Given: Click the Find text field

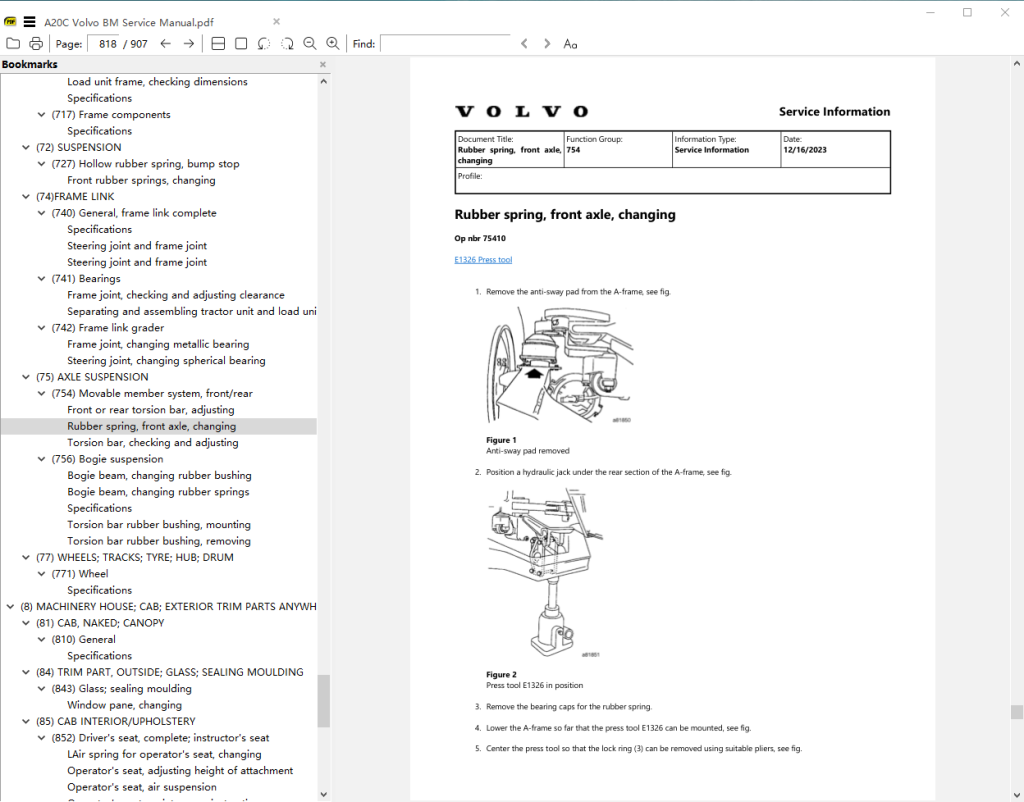Looking at the screenshot, I should click(x=445, y=44).
